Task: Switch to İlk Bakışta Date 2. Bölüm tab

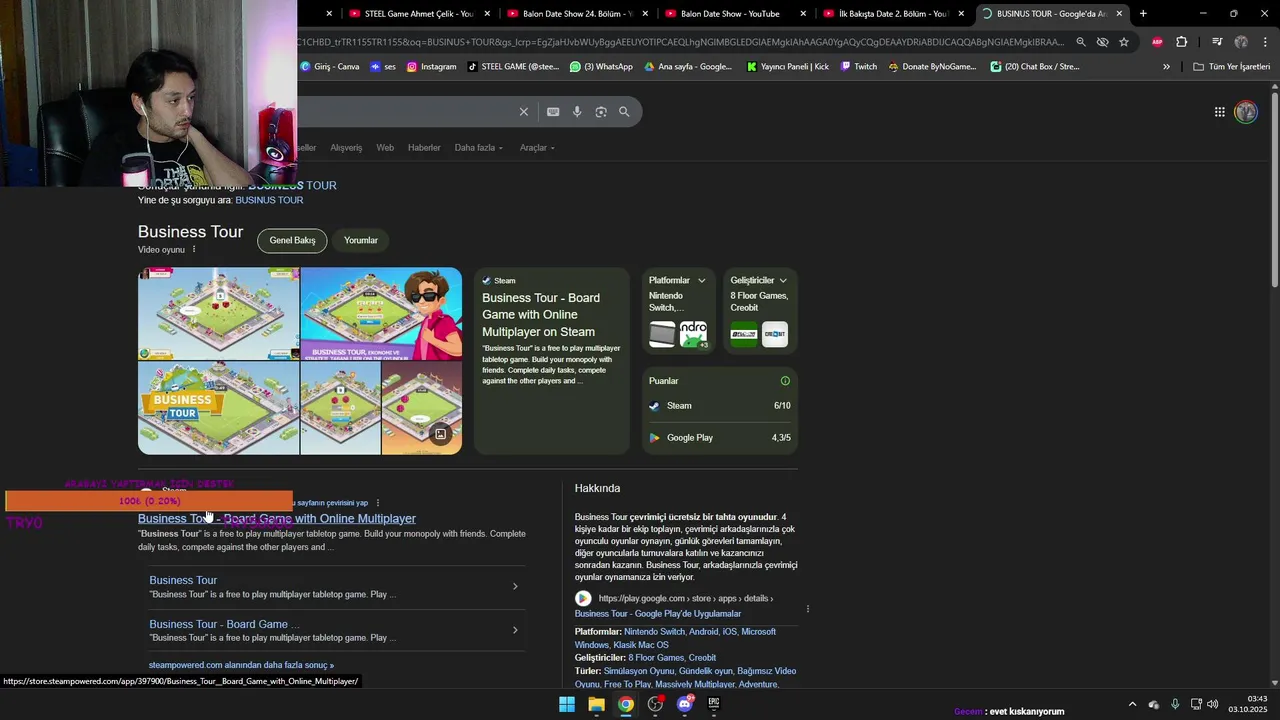Action: (x=893, y=14)
